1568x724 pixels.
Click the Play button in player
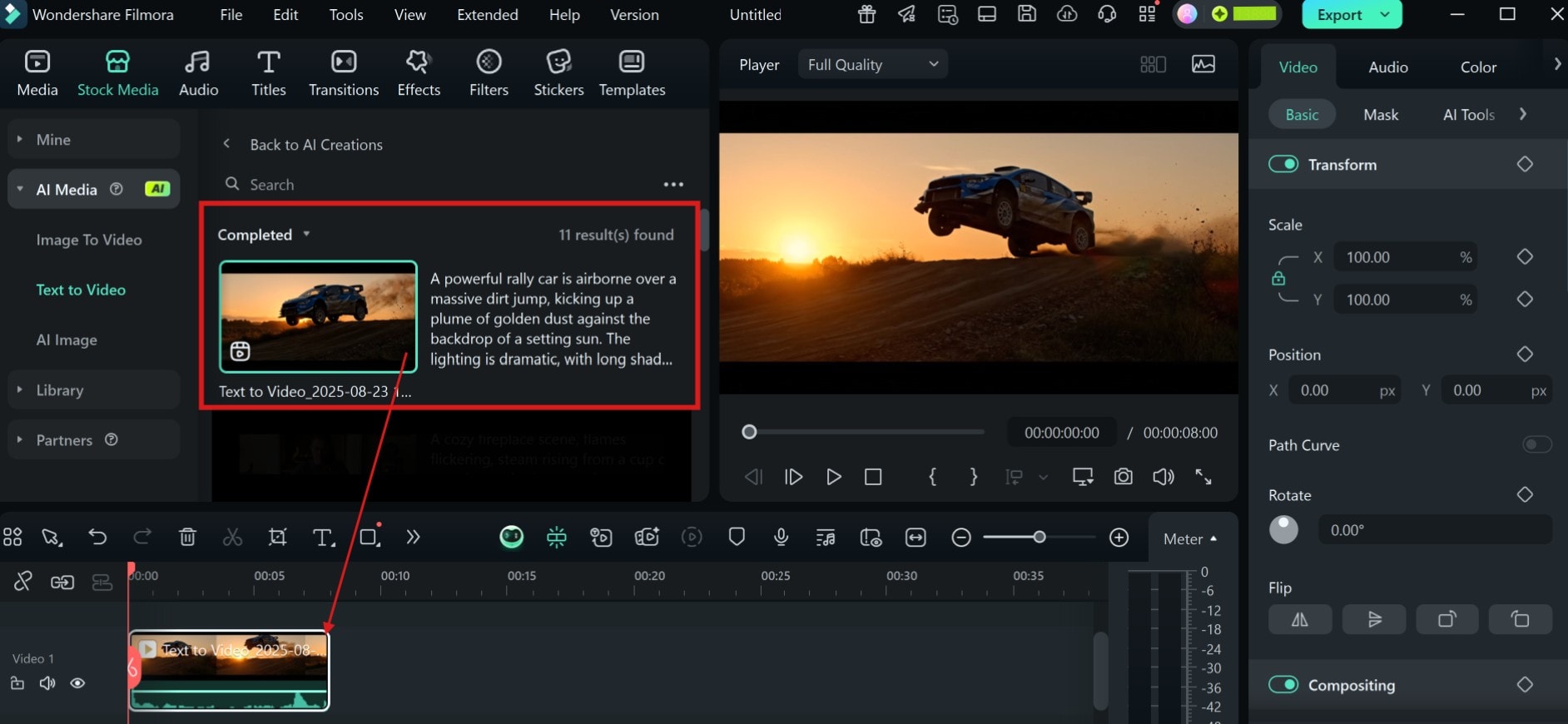pos(833,477)
